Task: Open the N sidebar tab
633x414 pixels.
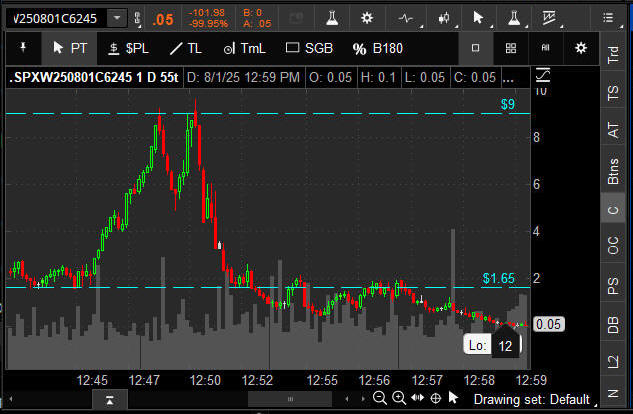Action: [613, 393]
